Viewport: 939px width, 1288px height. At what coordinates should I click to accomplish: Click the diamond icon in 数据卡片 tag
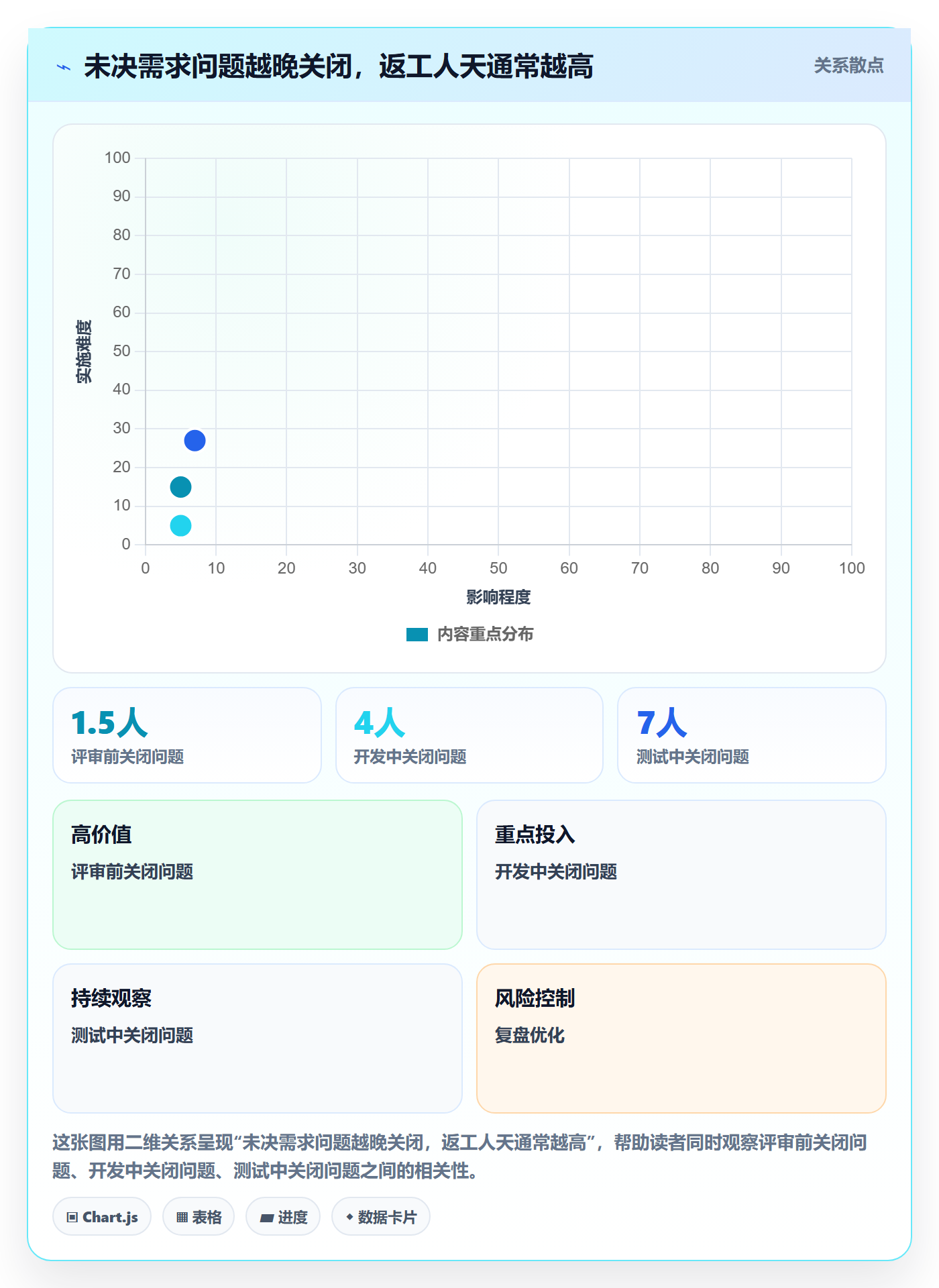tap(349, 1217)
